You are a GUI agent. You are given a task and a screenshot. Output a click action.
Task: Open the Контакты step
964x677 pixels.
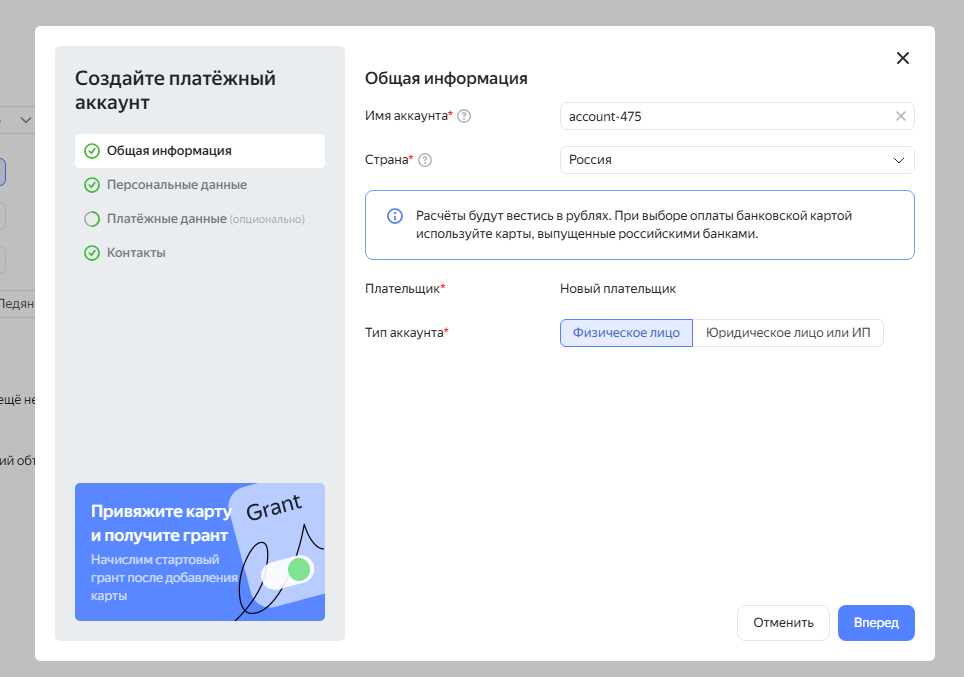click(137, 253)
